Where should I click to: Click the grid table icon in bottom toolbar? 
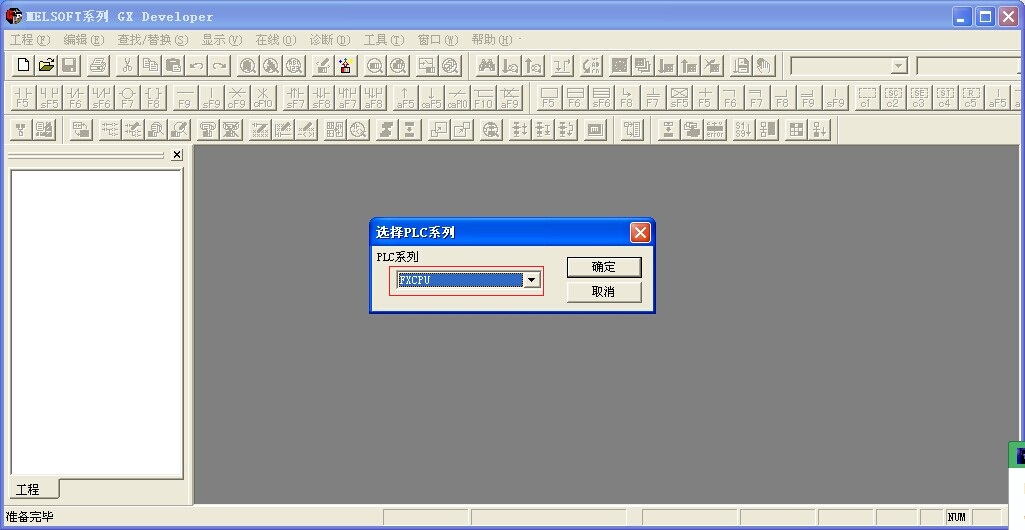coord(796,129)
